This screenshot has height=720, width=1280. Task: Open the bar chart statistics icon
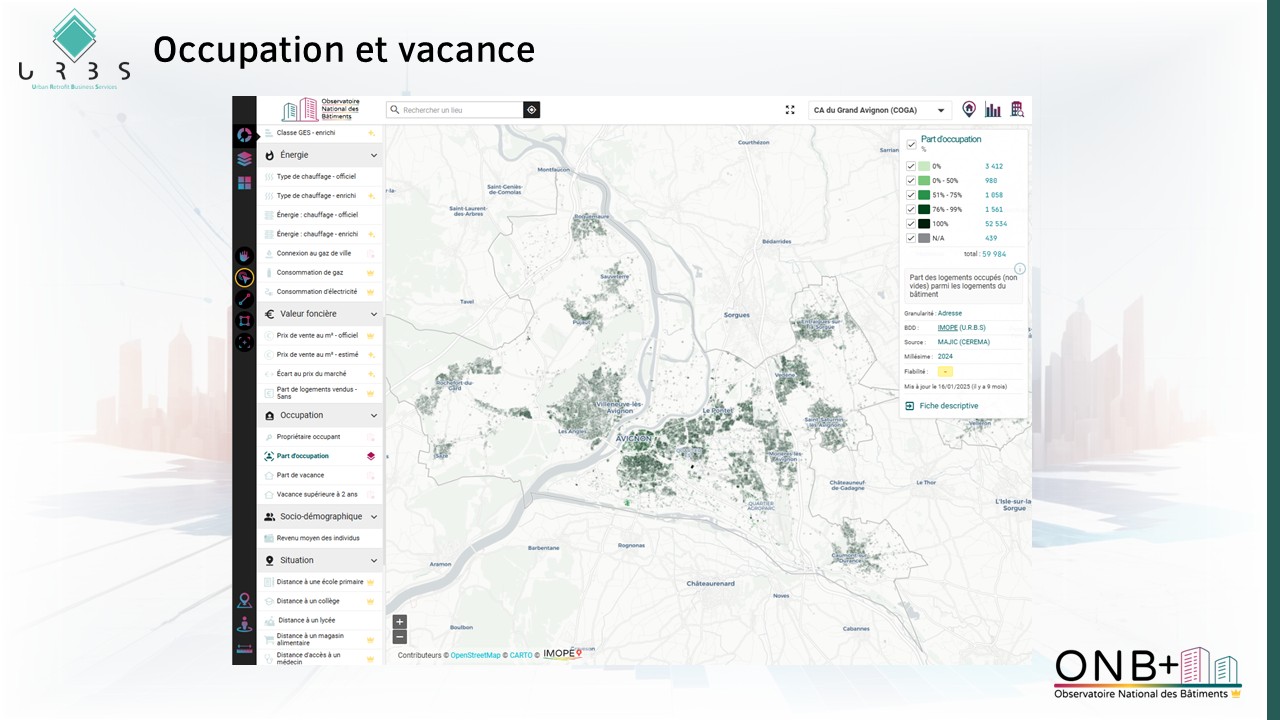coord(993,110)
